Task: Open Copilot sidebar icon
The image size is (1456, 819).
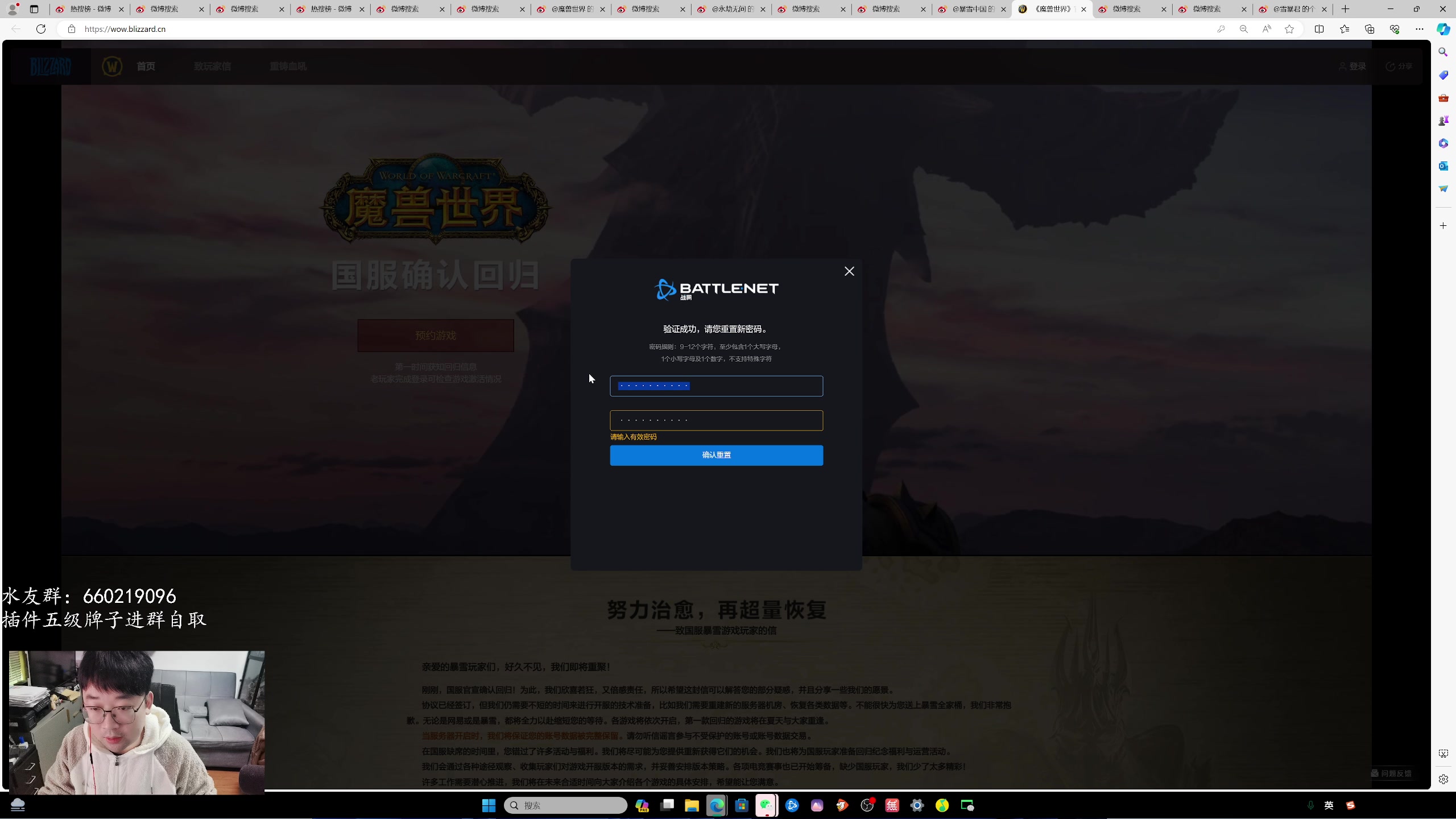Action: 1443,29
